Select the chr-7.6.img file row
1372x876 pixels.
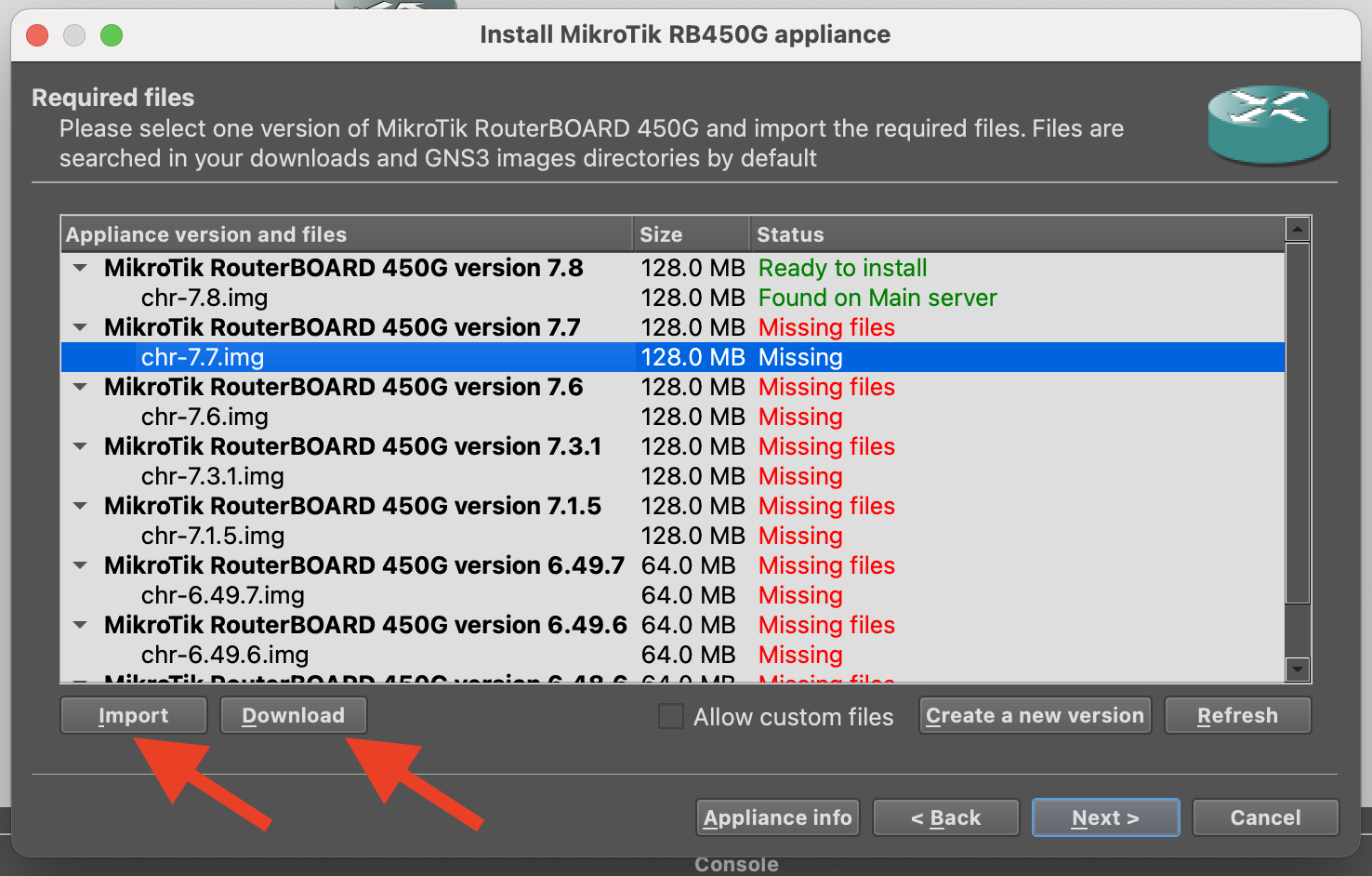click(x=204, y=417)
